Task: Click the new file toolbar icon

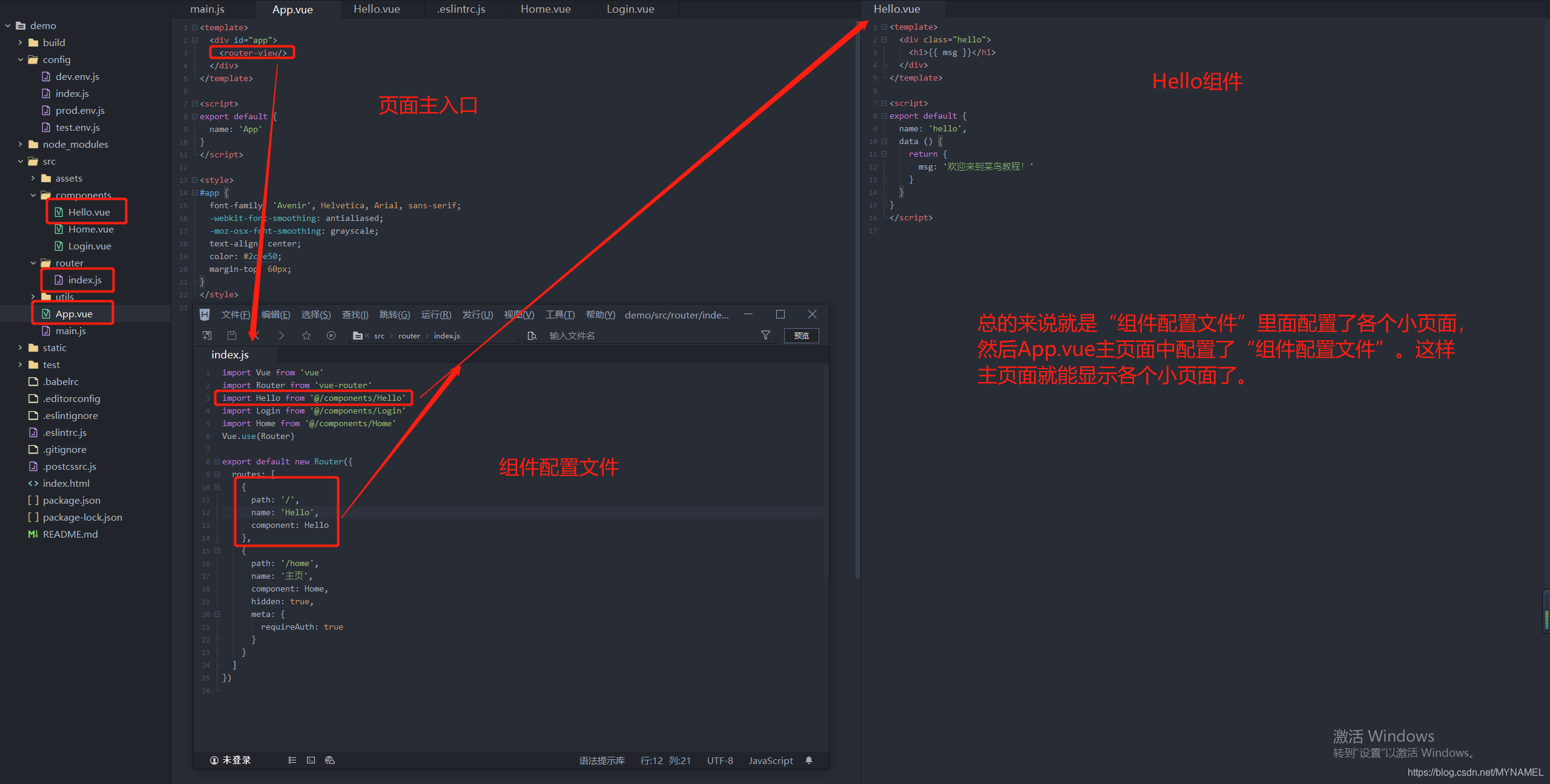Action: point(207,335)
